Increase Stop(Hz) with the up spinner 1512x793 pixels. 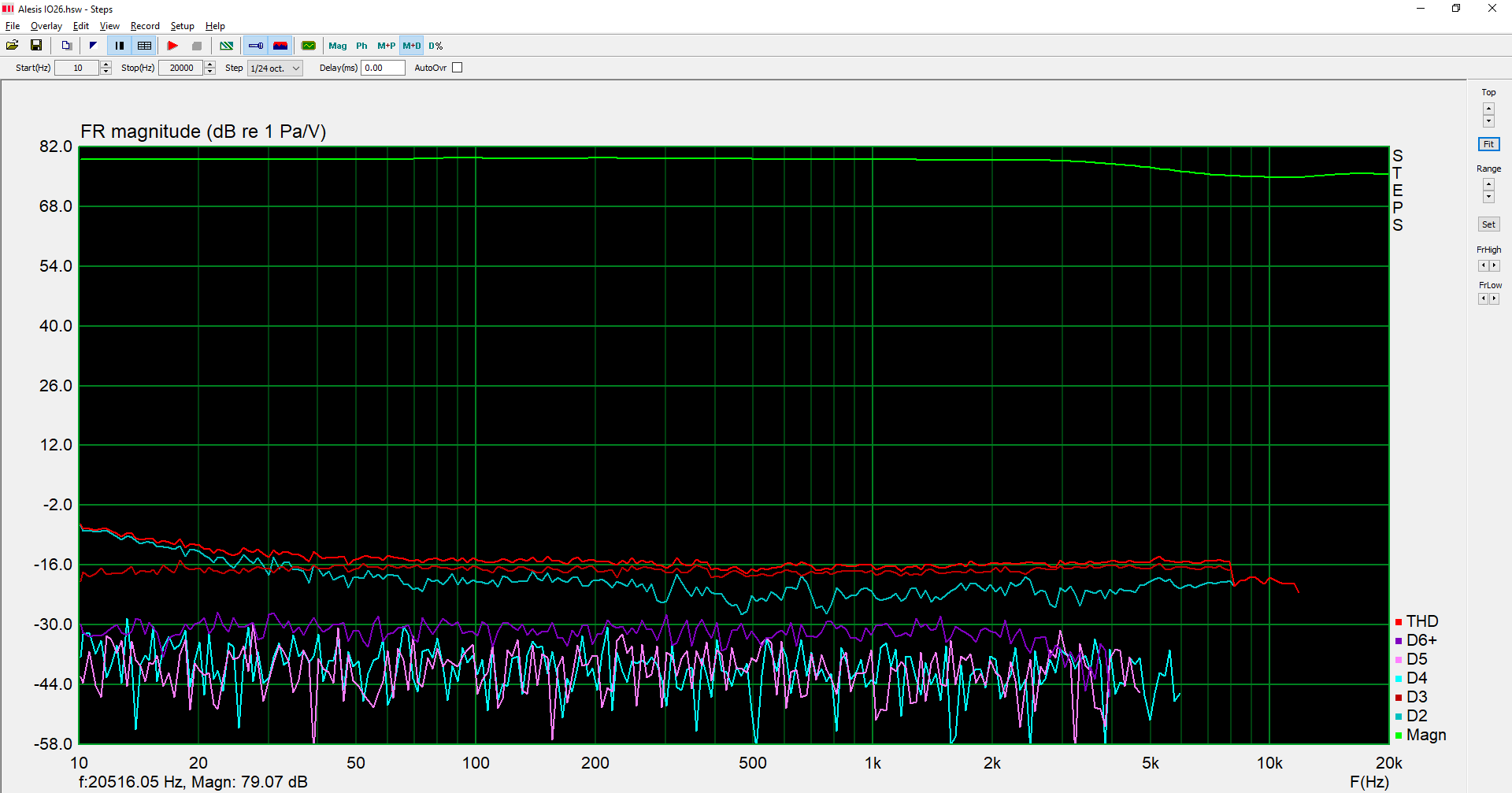pos(210,64)
